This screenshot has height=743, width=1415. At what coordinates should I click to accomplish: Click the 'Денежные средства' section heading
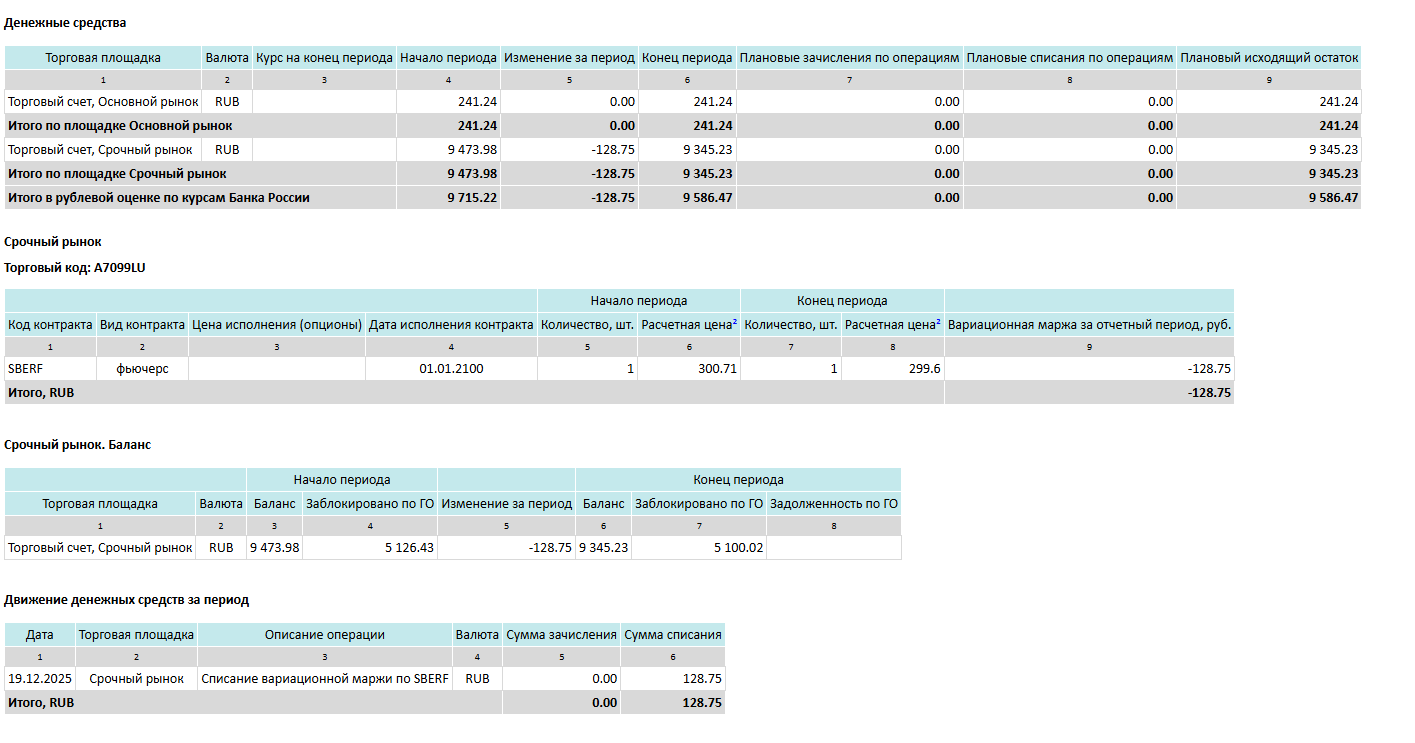point(65,22)
